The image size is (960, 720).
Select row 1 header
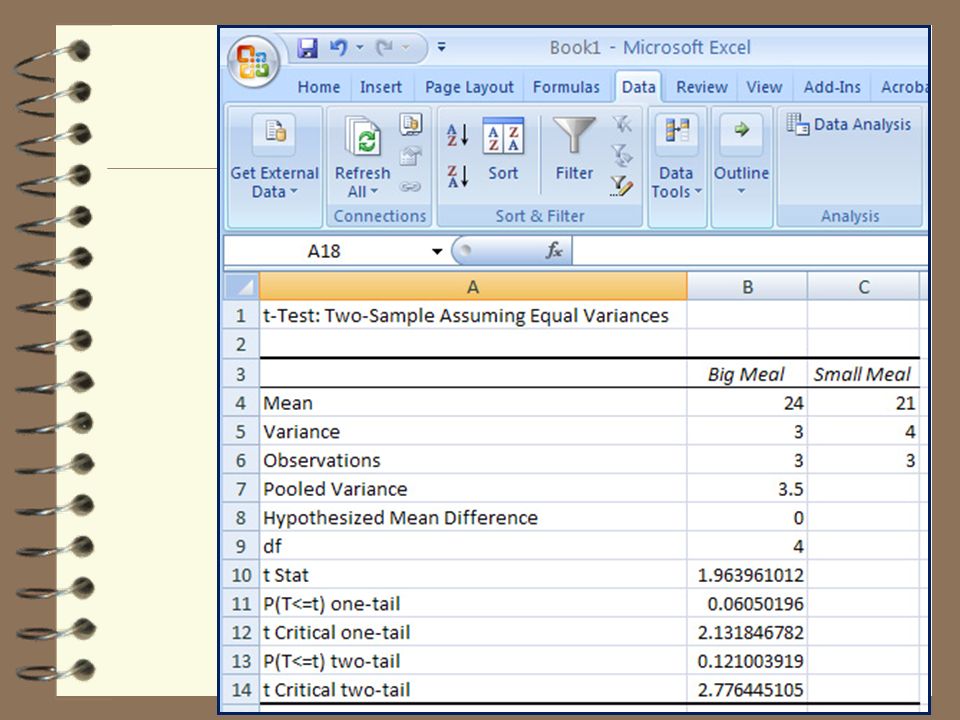coord(241,316)
